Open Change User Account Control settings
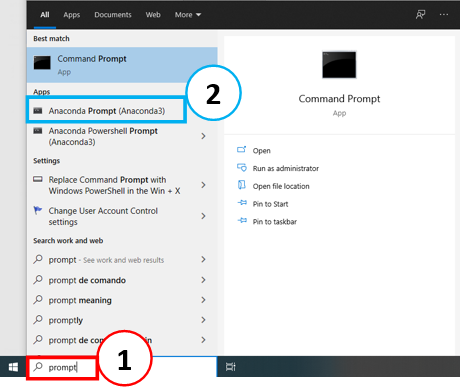The image size is (460, 387). point(122,216)
